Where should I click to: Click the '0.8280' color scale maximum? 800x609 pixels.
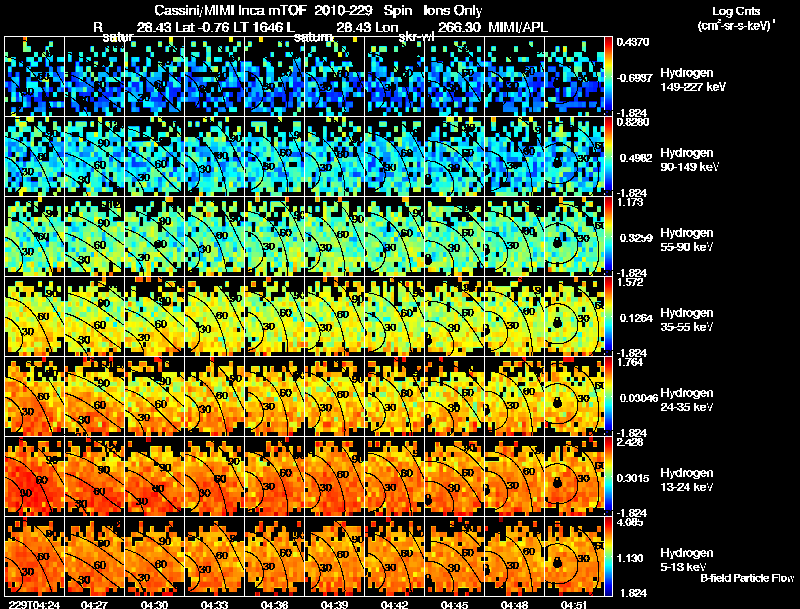(x=633, y=122)
